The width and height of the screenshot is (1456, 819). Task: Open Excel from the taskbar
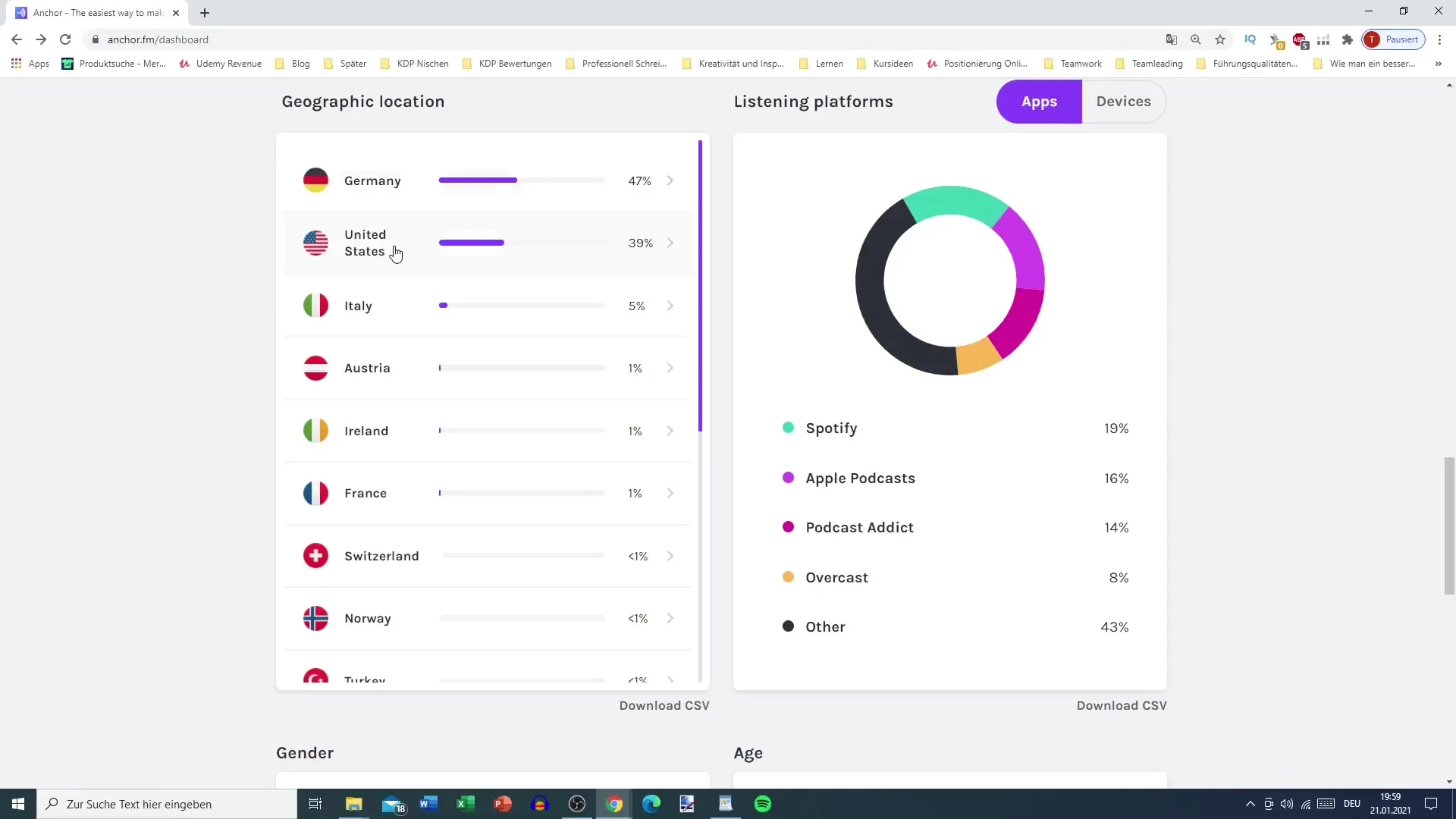466,804
